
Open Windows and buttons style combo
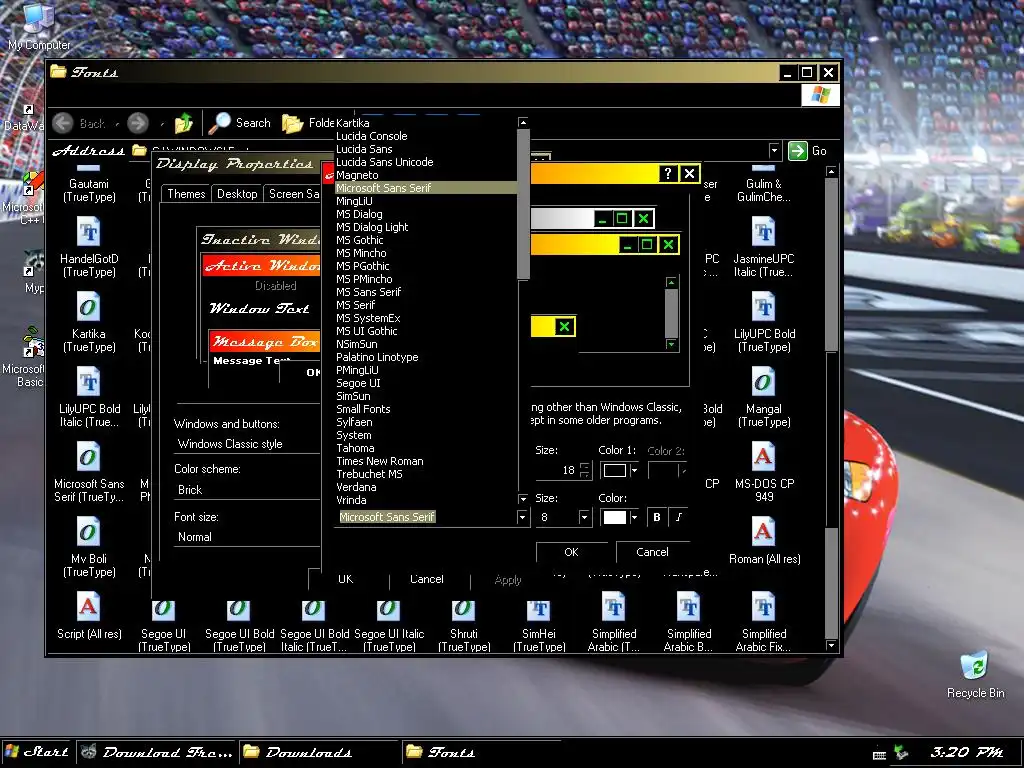247,444
